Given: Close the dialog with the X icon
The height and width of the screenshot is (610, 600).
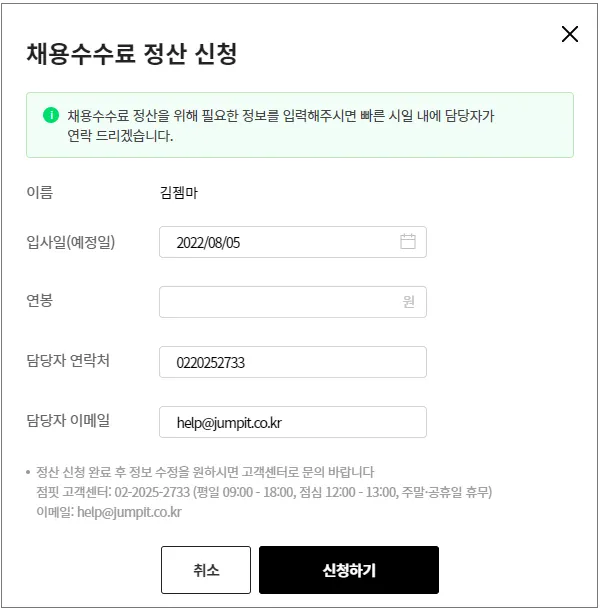Looking at the screenshot, I should click(570, 34).
